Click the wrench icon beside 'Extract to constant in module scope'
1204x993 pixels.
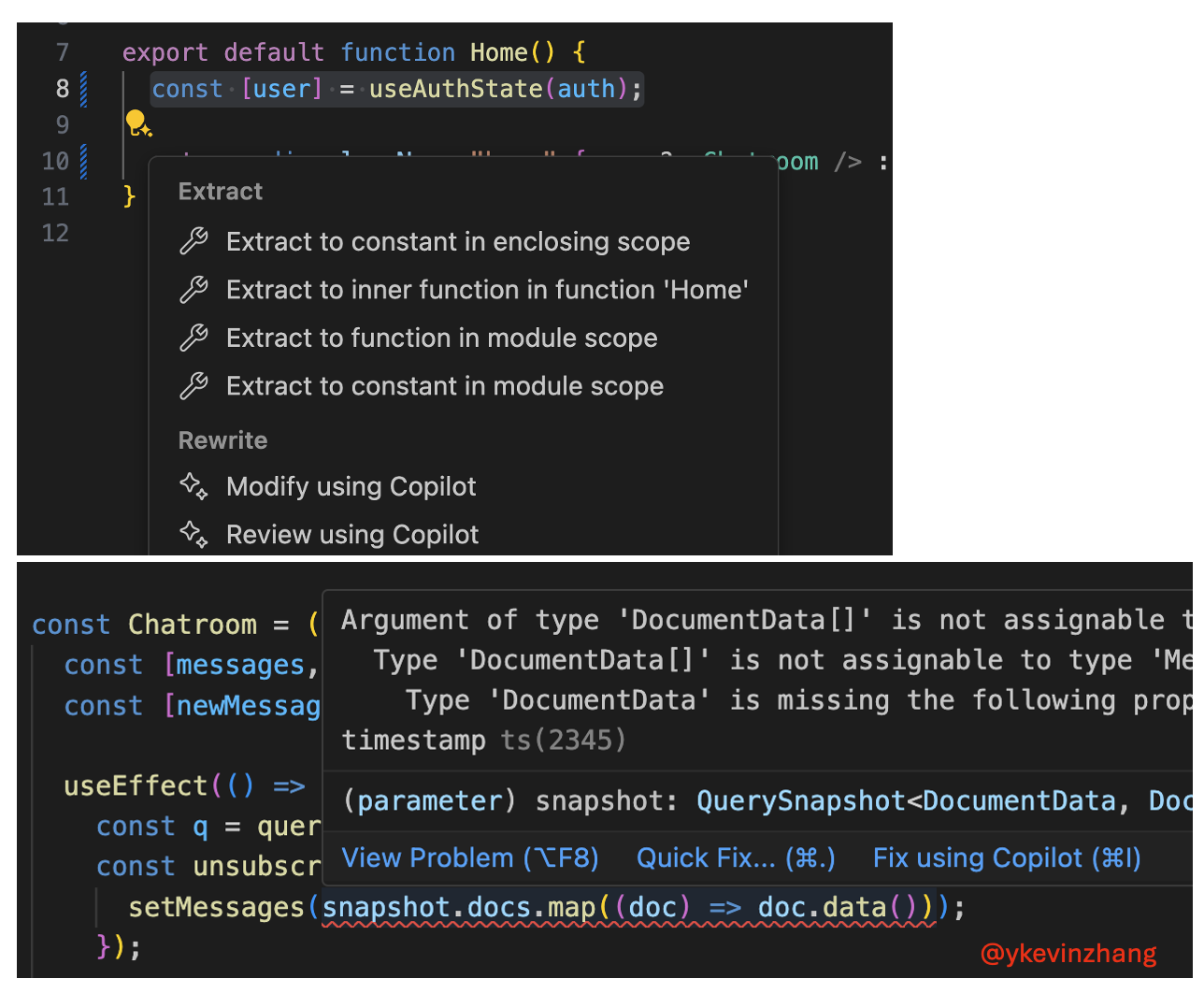(x=193, y=385)
